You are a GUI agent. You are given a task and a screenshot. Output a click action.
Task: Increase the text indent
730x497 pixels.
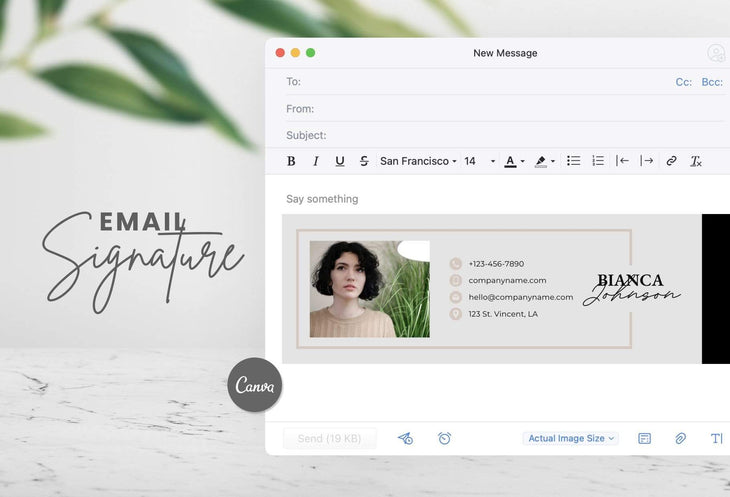[x=647, y=161]
